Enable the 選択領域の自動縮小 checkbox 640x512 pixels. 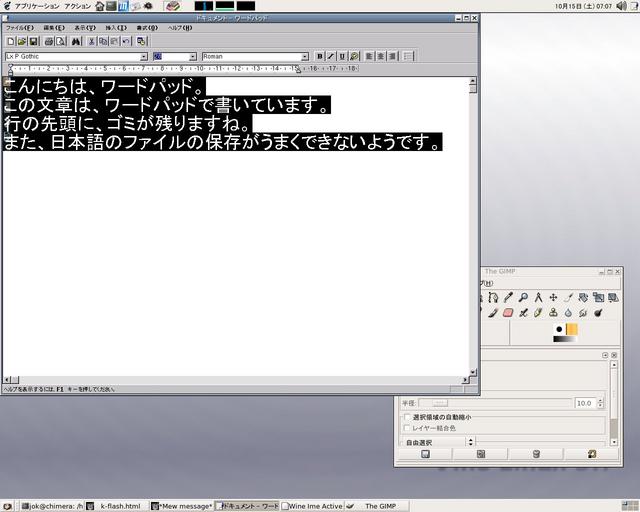pos(406,417)
